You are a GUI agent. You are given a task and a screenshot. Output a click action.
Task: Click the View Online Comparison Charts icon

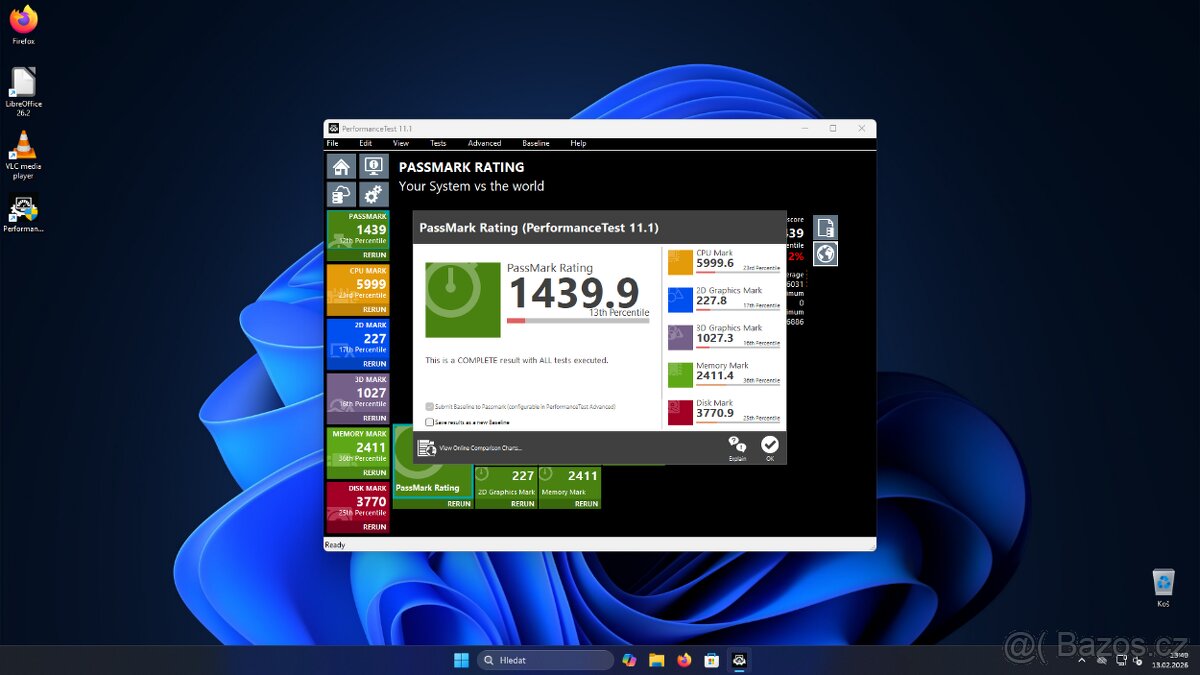(425, 447)
